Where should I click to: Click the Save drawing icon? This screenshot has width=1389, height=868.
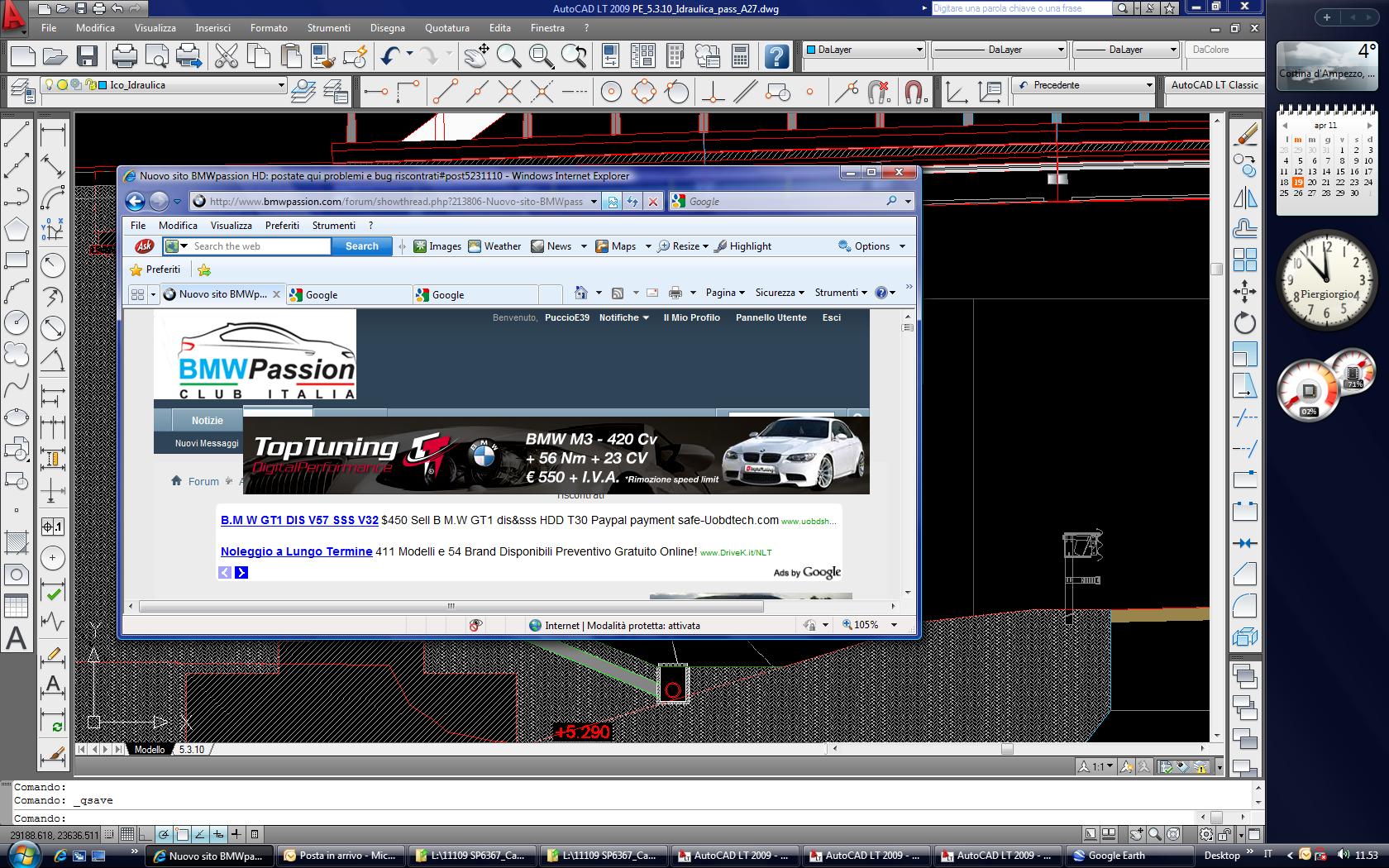pos(87,56)
